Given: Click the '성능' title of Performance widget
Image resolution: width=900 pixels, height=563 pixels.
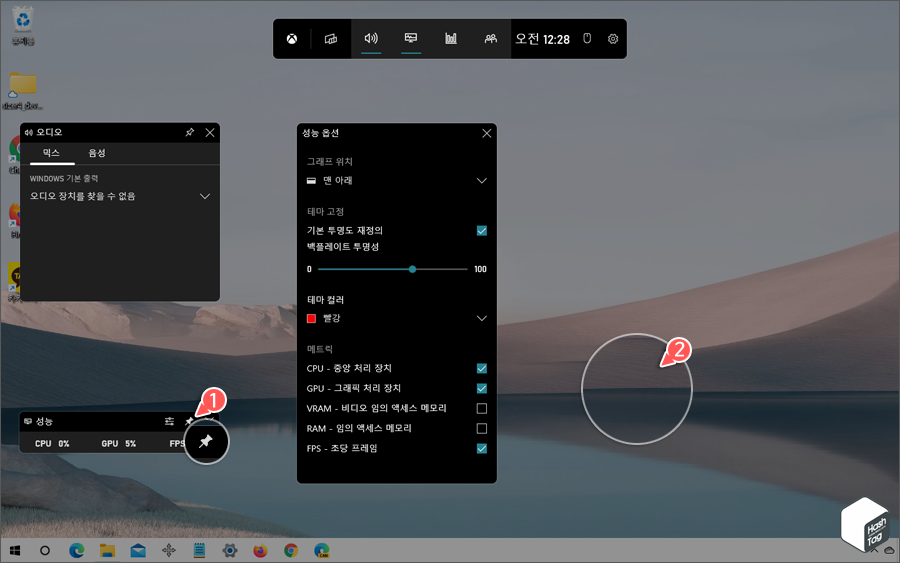Looking at the screenshot, I should (x=44, y=421).
